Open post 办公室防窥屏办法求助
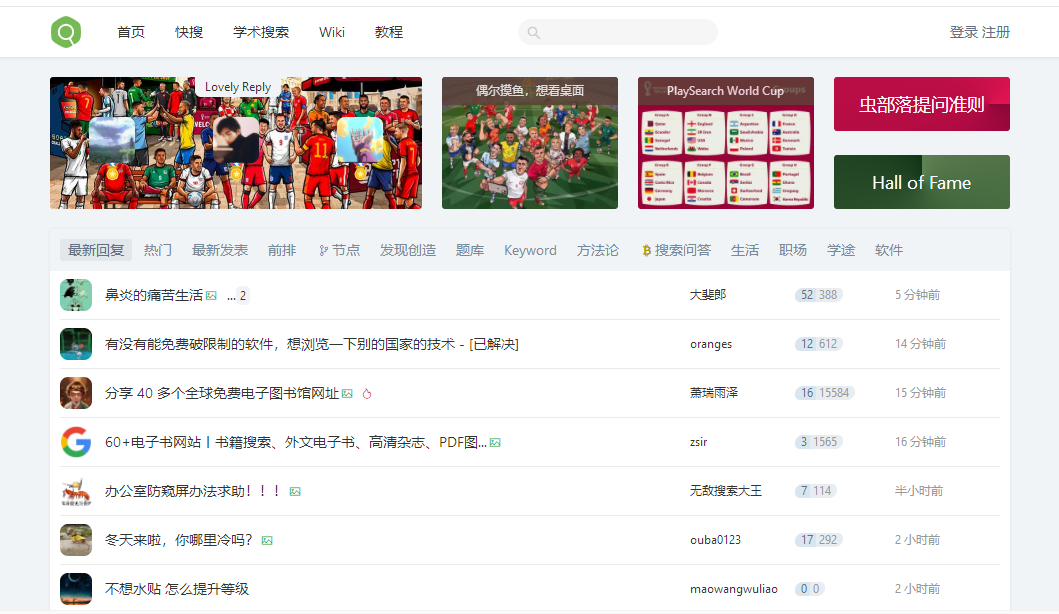This screenshot has width=1059, height=614. tap(192, 491)
